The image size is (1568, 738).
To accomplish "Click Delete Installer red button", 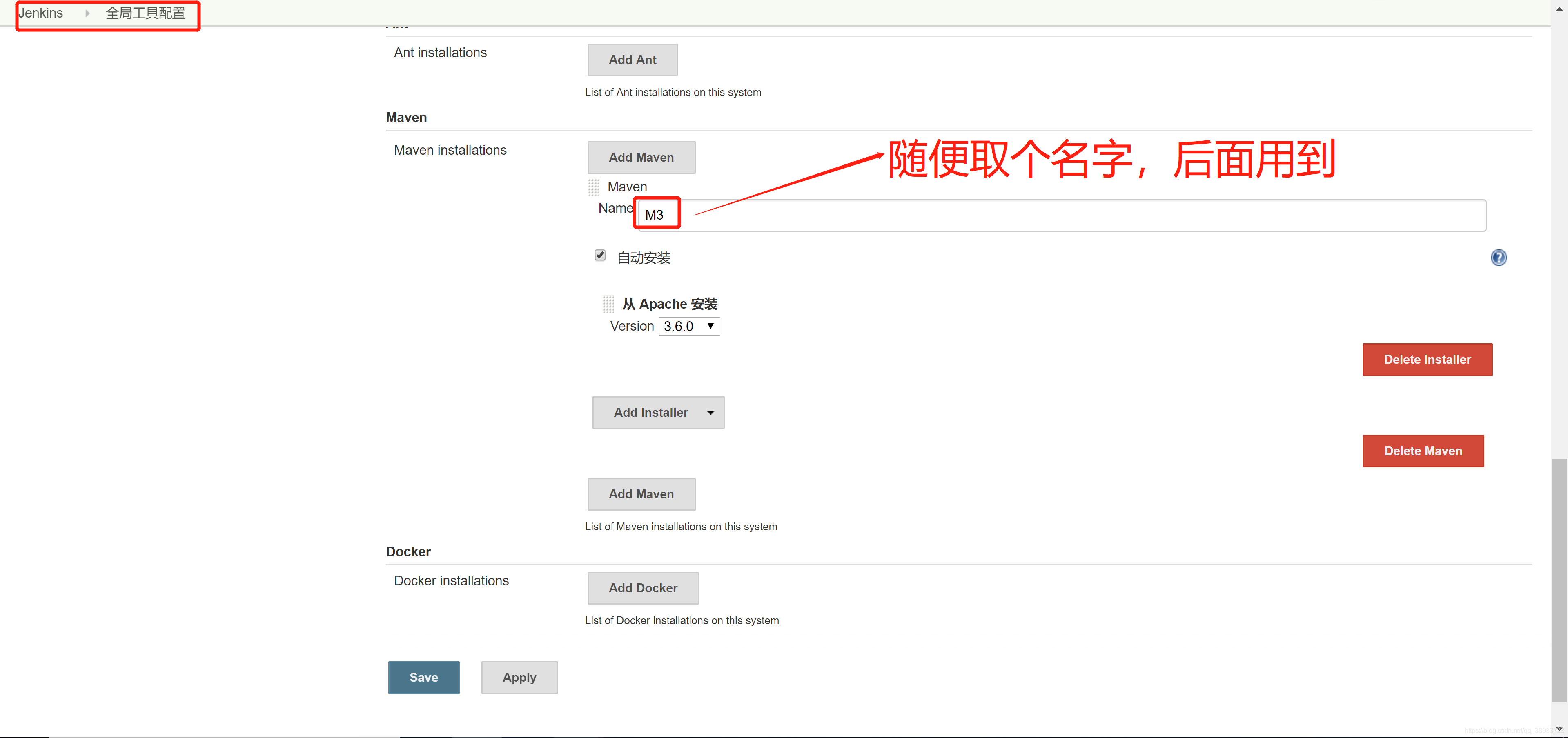I will click(1427, 360).
